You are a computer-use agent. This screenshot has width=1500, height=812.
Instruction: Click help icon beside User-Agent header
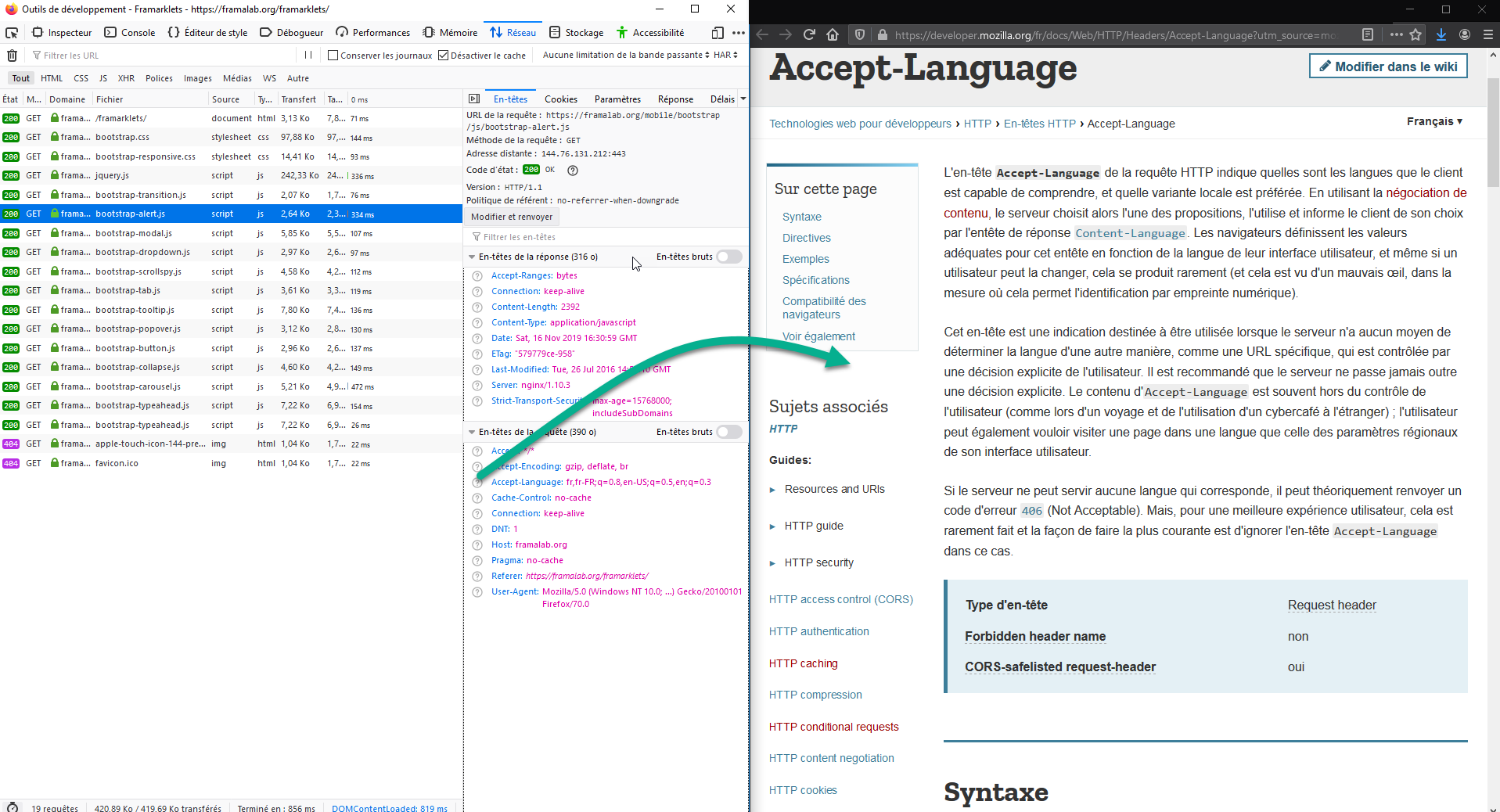pyautogui.click(x=477, y=591)
